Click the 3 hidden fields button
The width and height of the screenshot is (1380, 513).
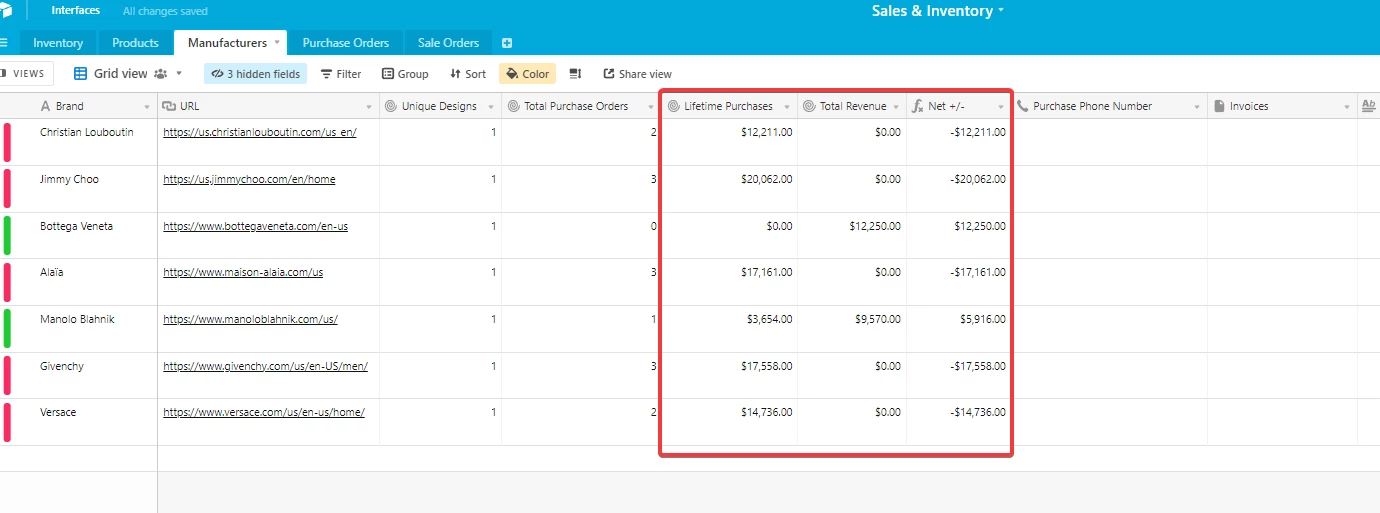(x=255, y=74)
